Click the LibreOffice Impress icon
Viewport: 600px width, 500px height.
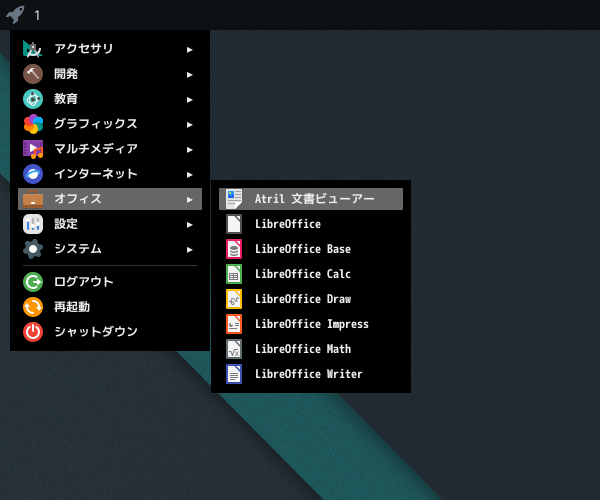[x=234, y=324]
